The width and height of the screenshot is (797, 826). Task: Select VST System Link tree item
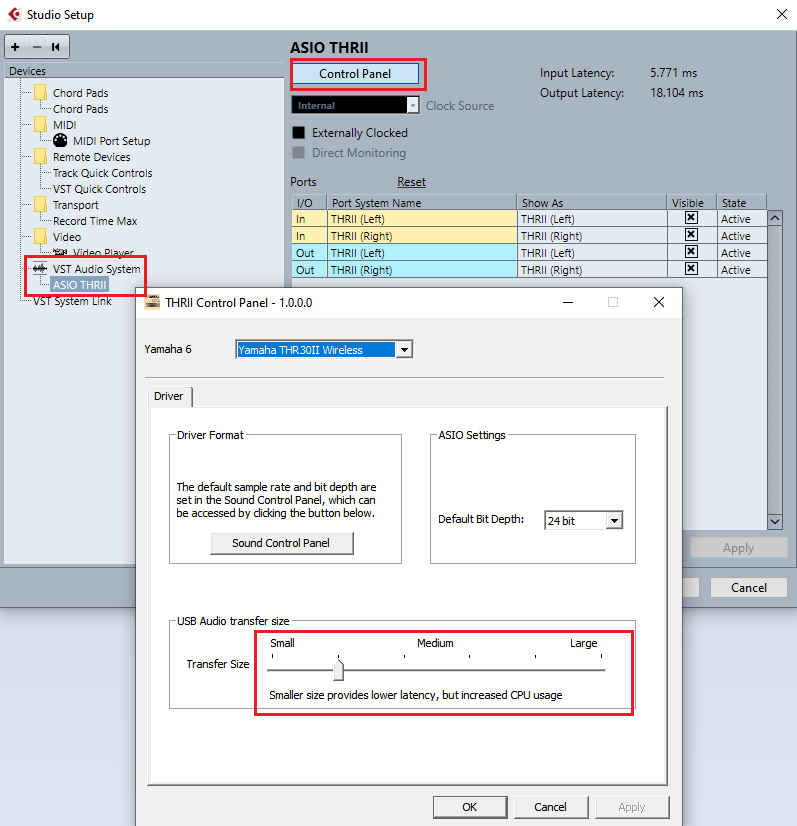[72, 301]
